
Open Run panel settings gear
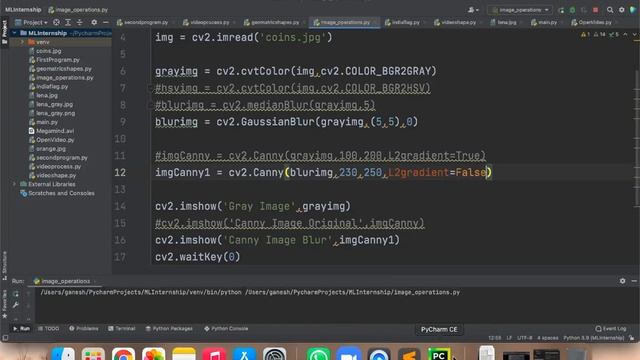pyautogui.click(x=622, y=281)
